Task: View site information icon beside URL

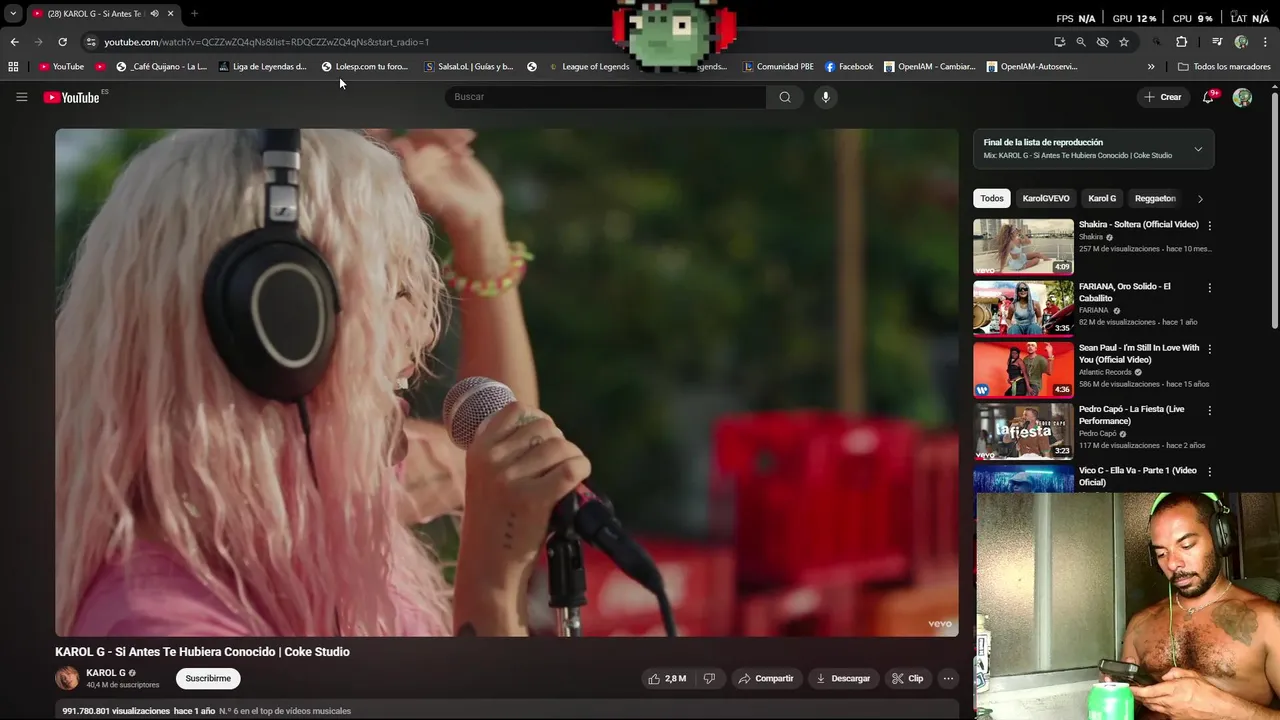Action: (x=91, y=42)
